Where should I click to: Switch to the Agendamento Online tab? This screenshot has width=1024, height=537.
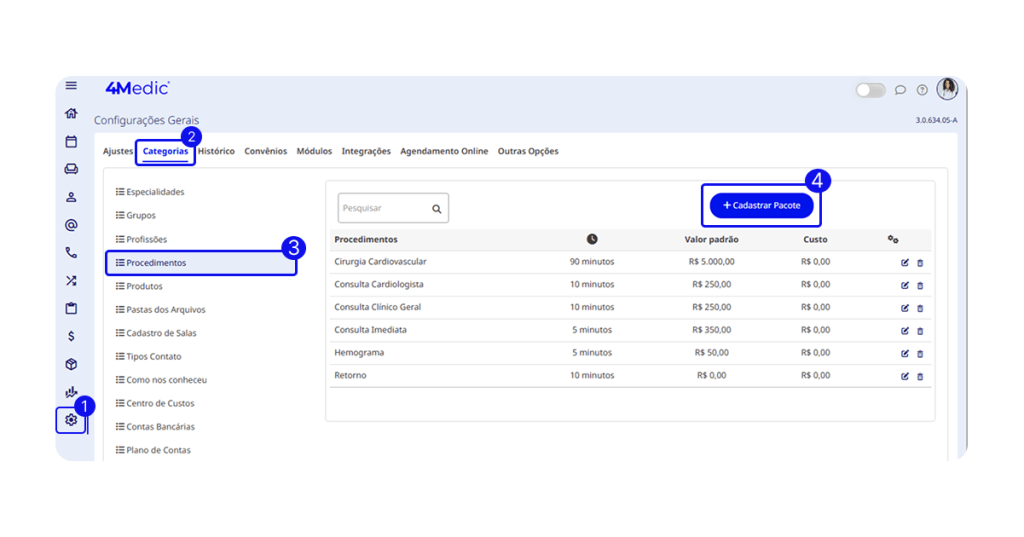[x=444, y=152]
